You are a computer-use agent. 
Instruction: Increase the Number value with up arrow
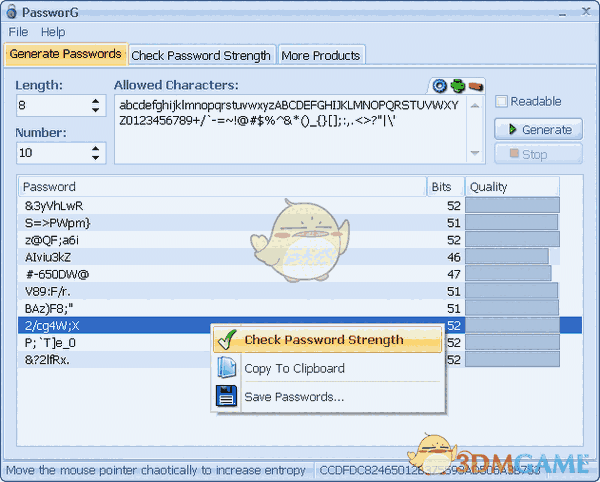(x=96, y=148)
